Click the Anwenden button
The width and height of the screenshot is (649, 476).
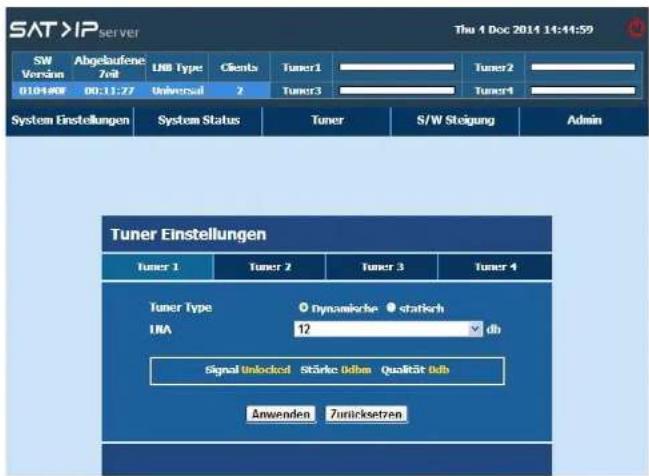[281, 414]
